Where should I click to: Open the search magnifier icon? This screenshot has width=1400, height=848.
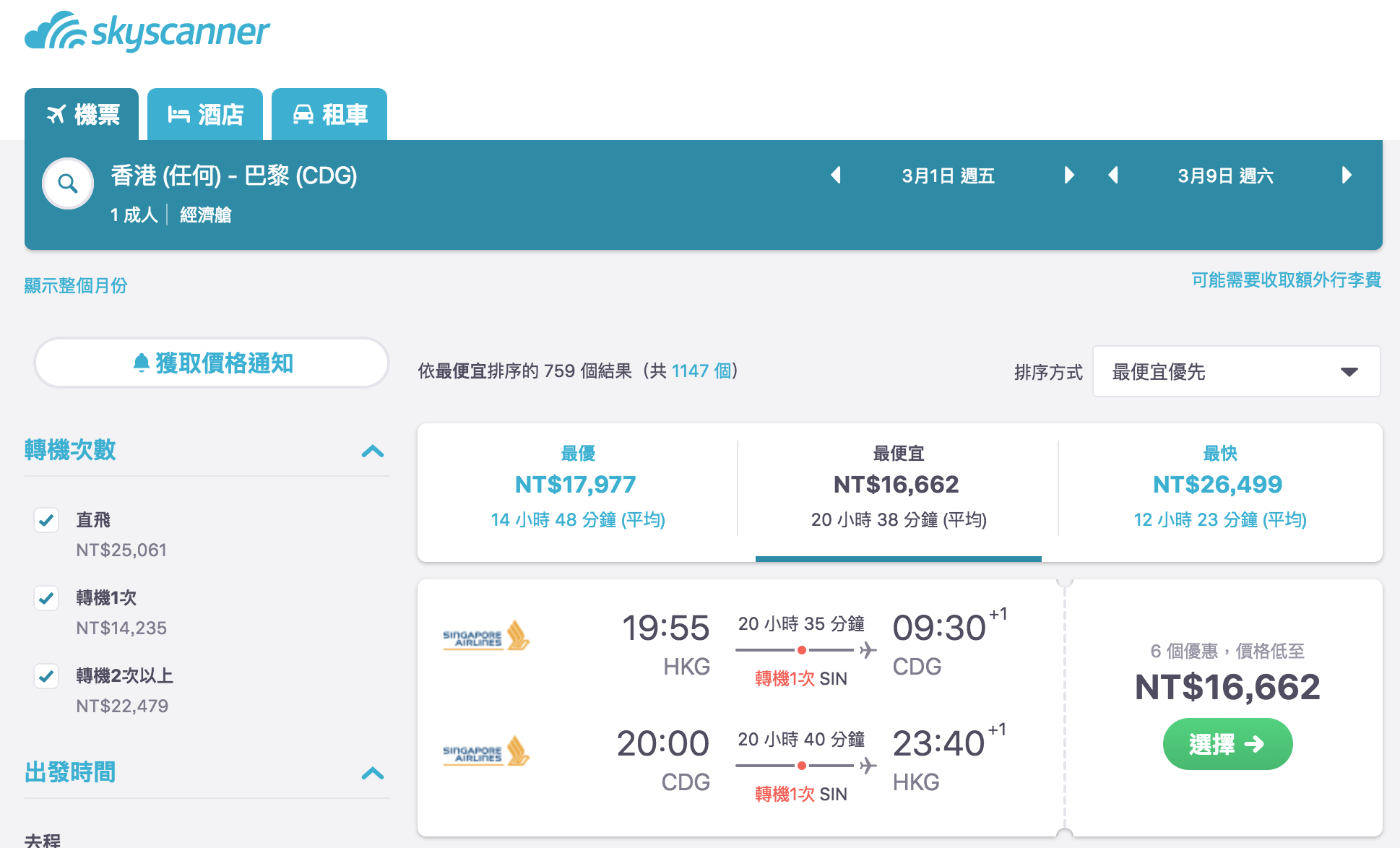tap(68, 183)
